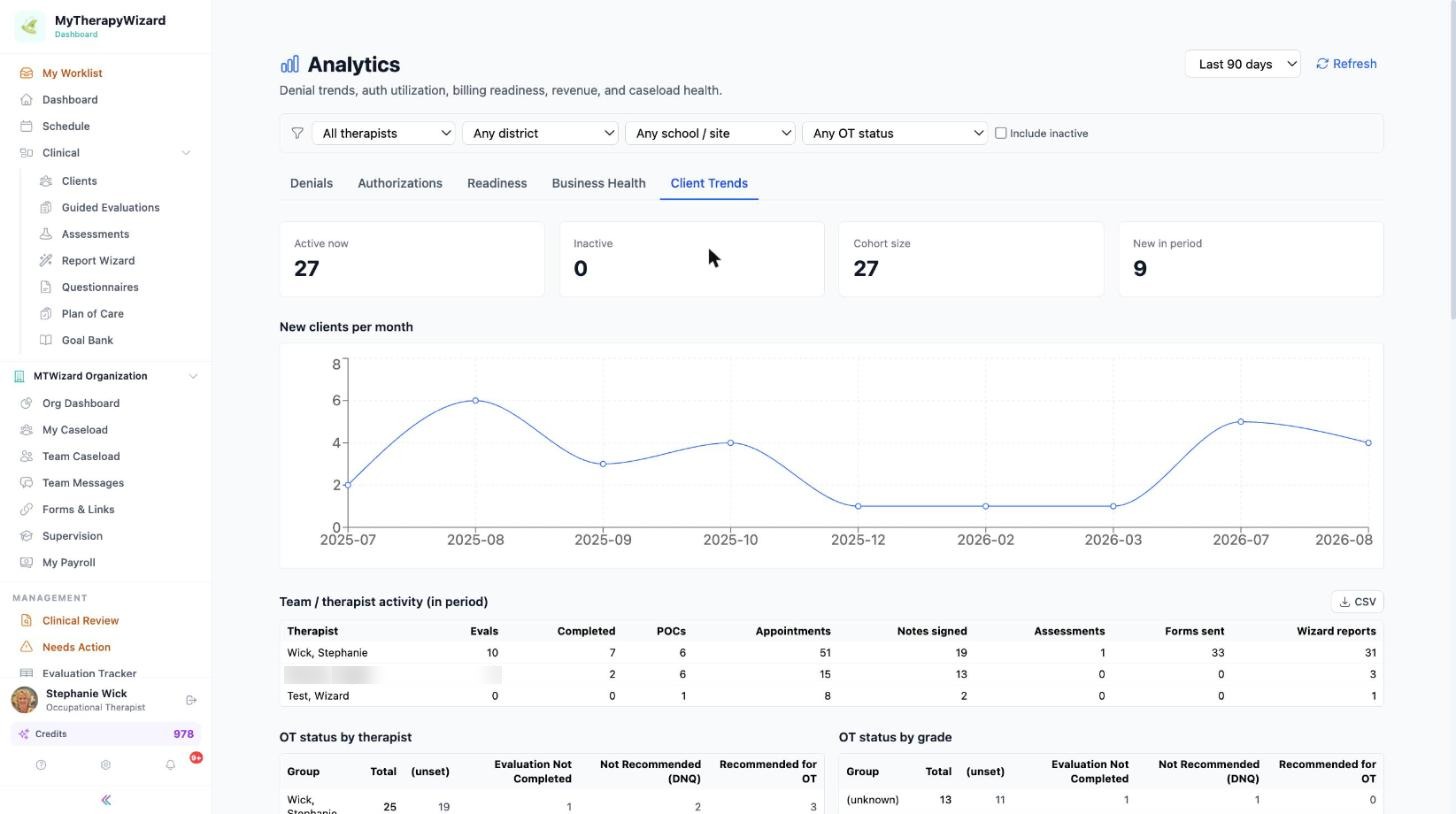Download team activity as CSV
Screen dimensions: 1456x814
point(1357,602)
